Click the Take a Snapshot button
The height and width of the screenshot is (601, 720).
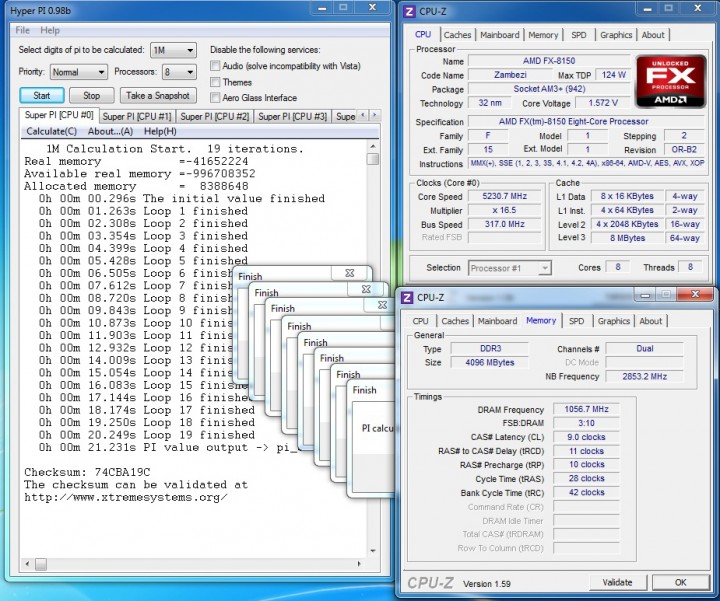click(x=158, y=95)
